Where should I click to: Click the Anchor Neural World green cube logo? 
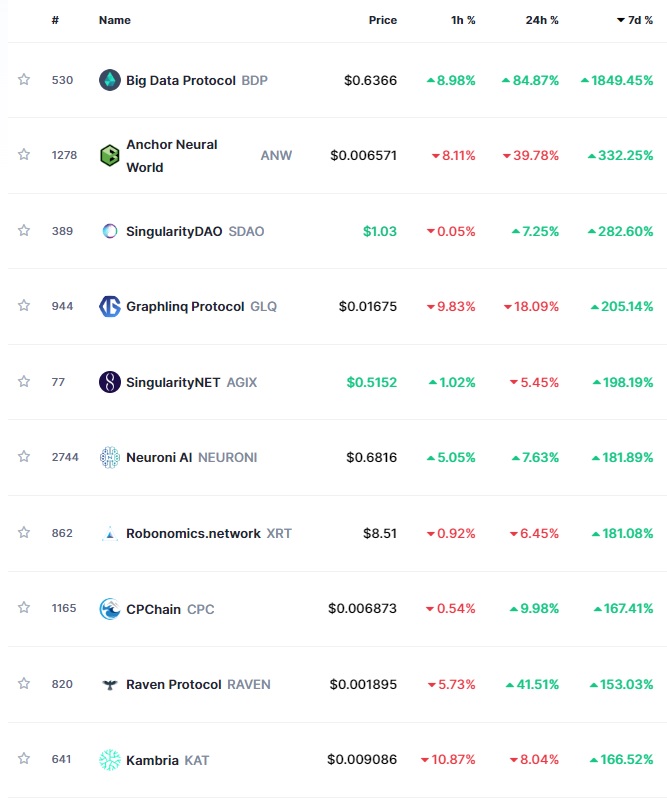coord(110,155)
